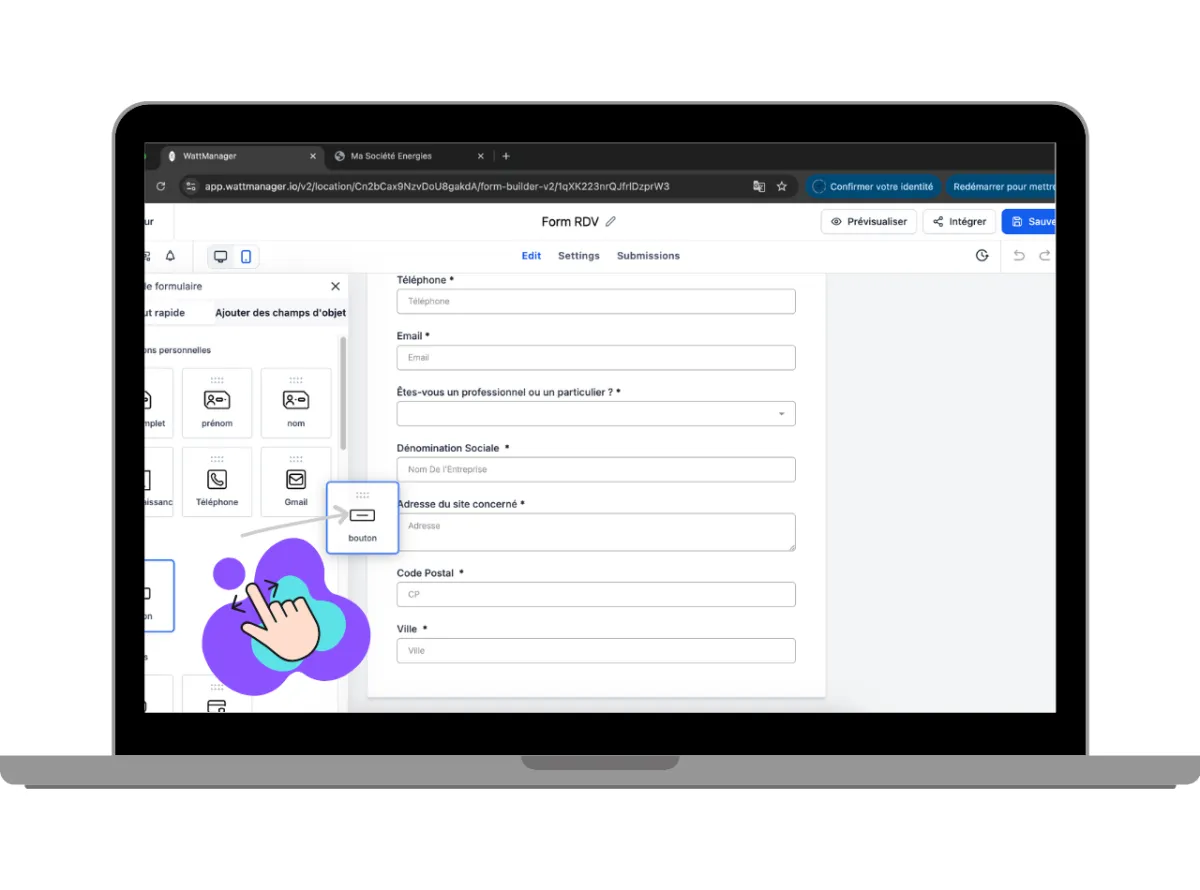Screen dimensions: 1200x890
Task: Bookmark this page with the star icon
Action: (782, 186)
